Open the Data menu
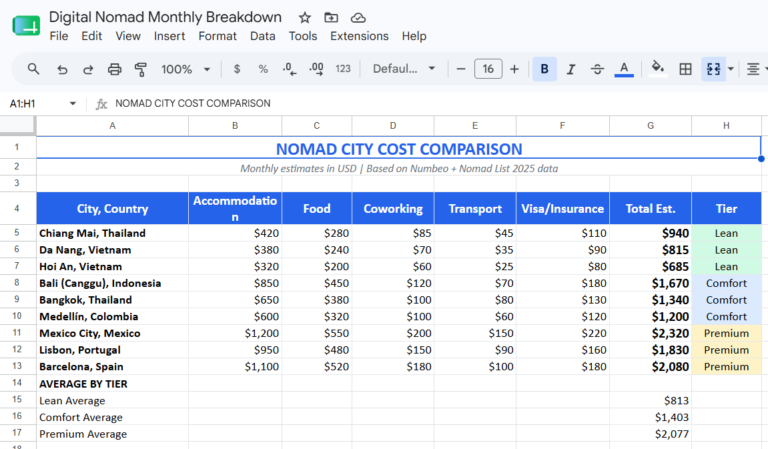 point(263,36)
